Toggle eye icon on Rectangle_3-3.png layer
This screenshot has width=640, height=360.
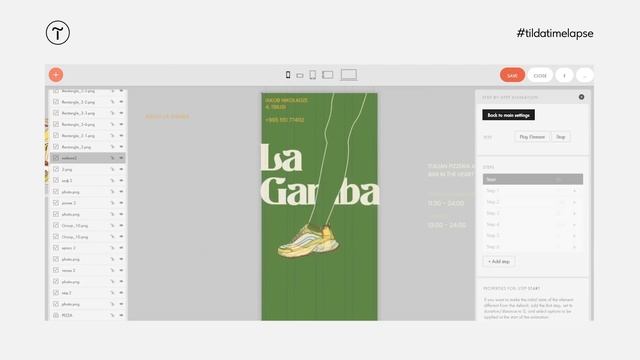[121, 113]
